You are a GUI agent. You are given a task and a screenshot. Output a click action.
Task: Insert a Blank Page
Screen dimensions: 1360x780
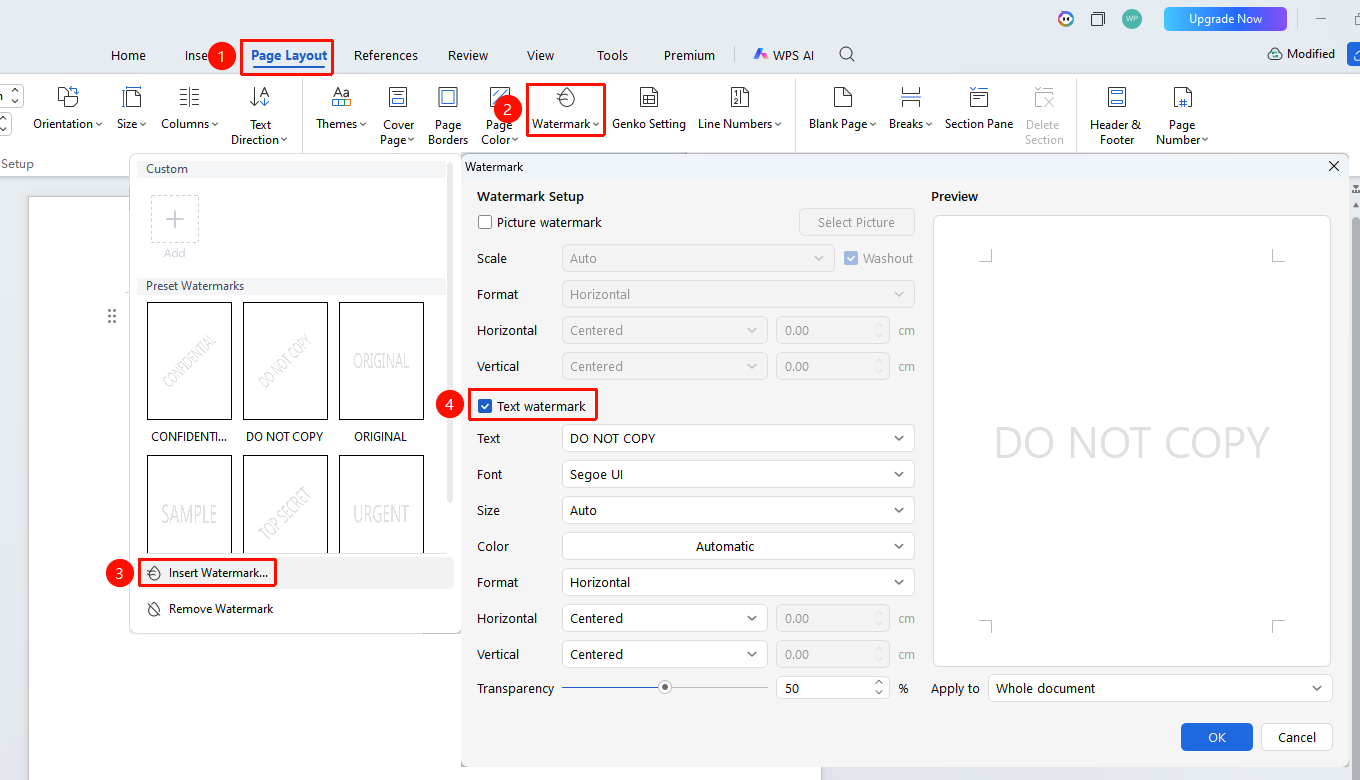(842, 109)
